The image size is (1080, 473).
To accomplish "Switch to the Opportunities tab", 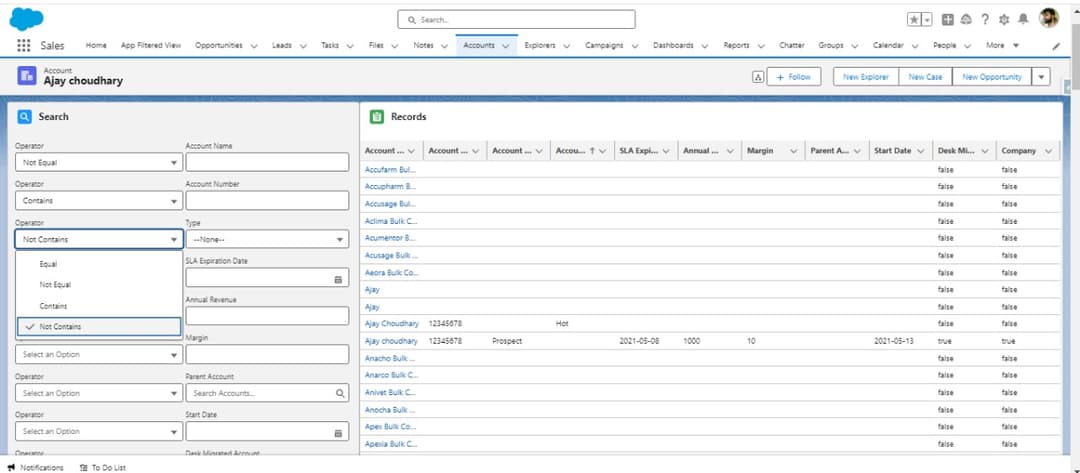I will pos(218,45).
